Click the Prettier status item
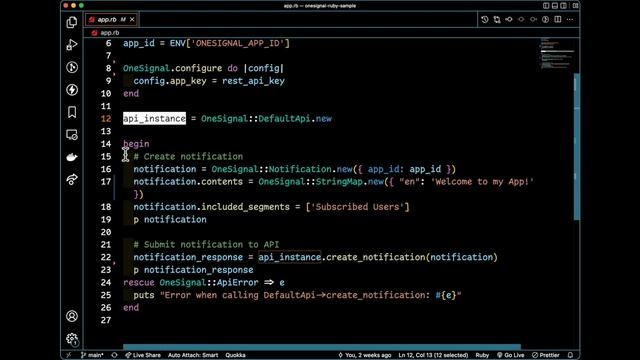 546,355
